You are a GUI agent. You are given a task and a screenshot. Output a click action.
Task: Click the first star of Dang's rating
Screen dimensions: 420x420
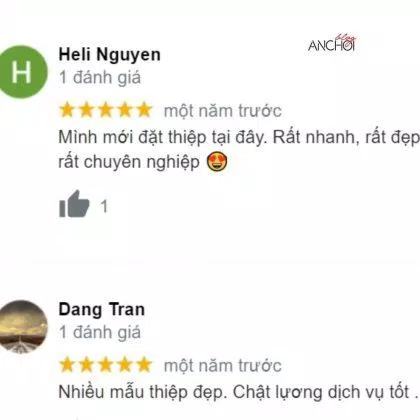[67, 365]
